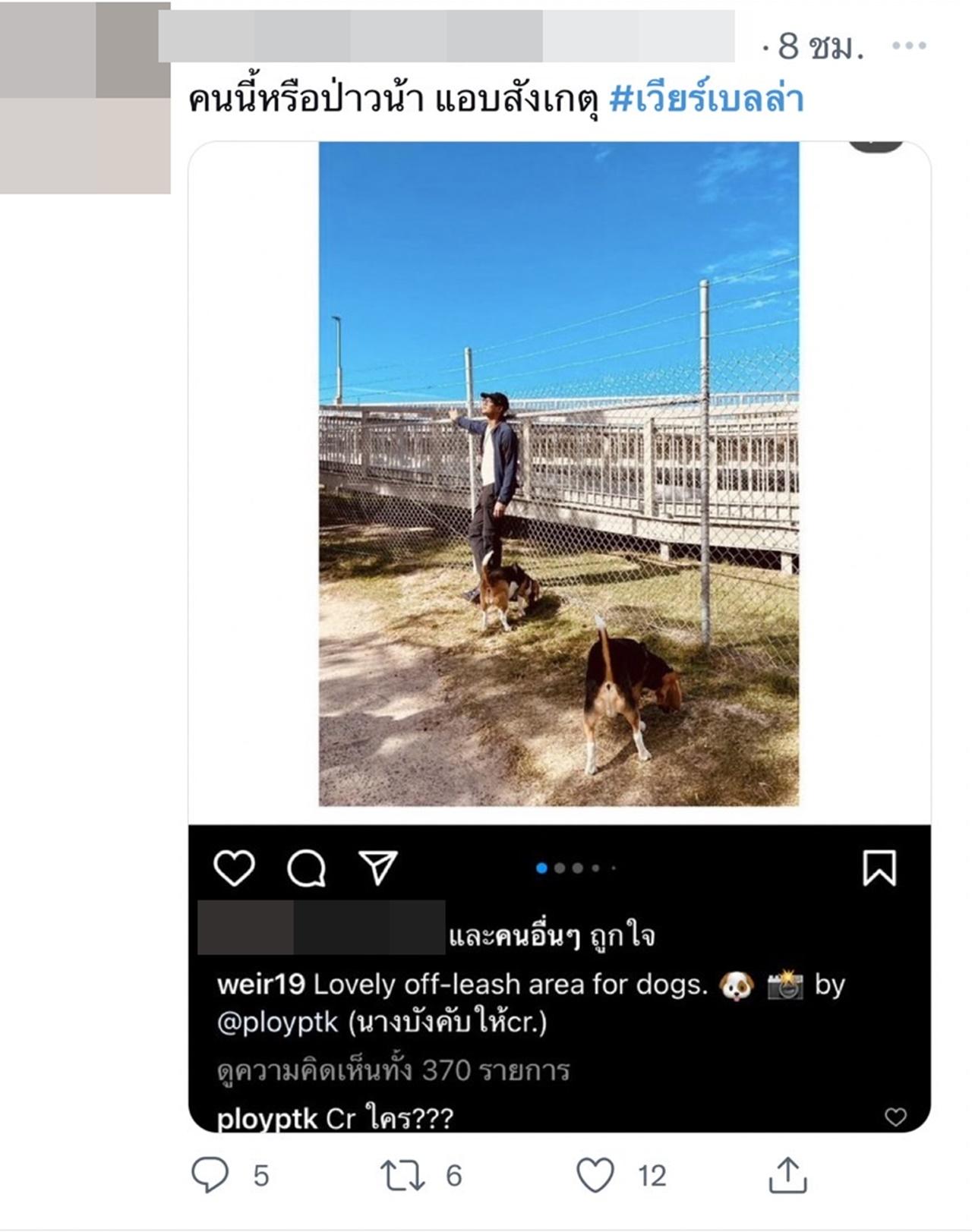Retweet using the retweet arrows icon
Screen dimensions: 972x1232
[402, 1175]
